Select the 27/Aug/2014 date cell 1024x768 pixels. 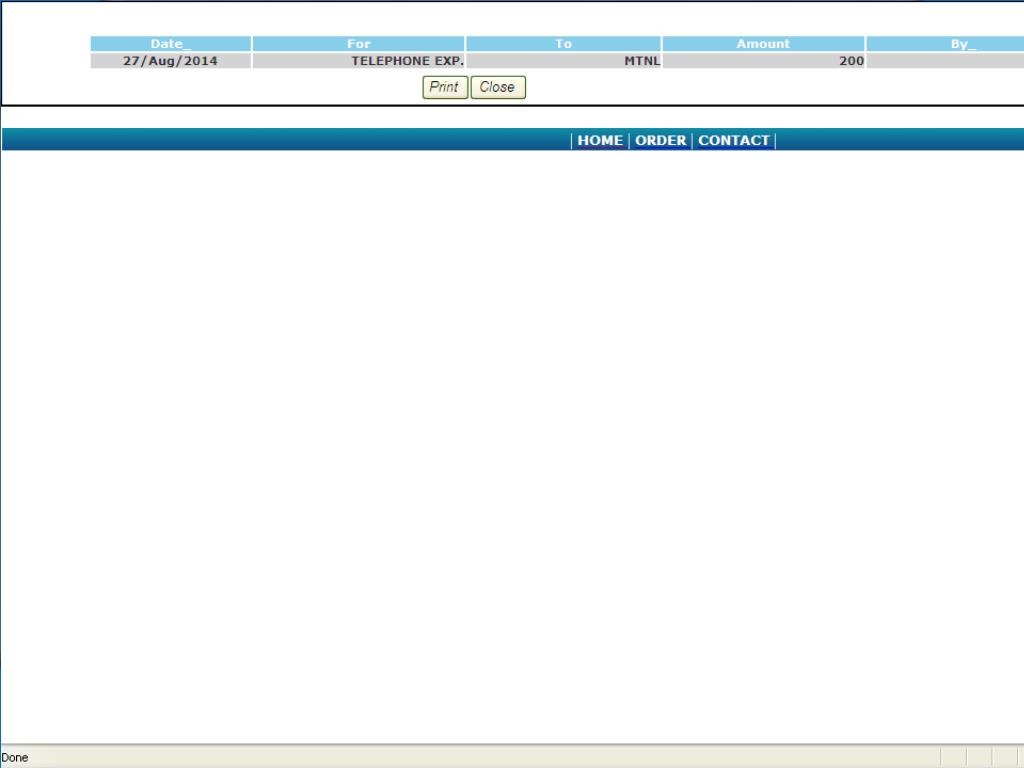tap(170, 61)
